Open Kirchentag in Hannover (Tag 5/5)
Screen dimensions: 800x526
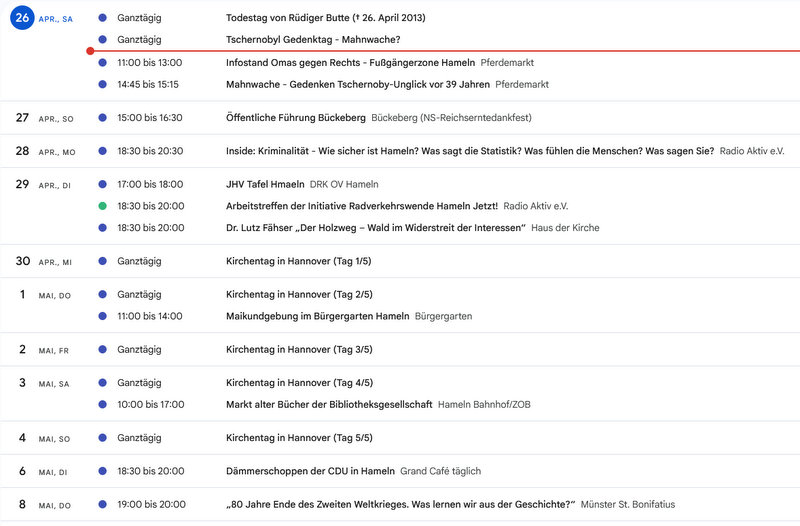pyautogui.click(x=299, y=438)
